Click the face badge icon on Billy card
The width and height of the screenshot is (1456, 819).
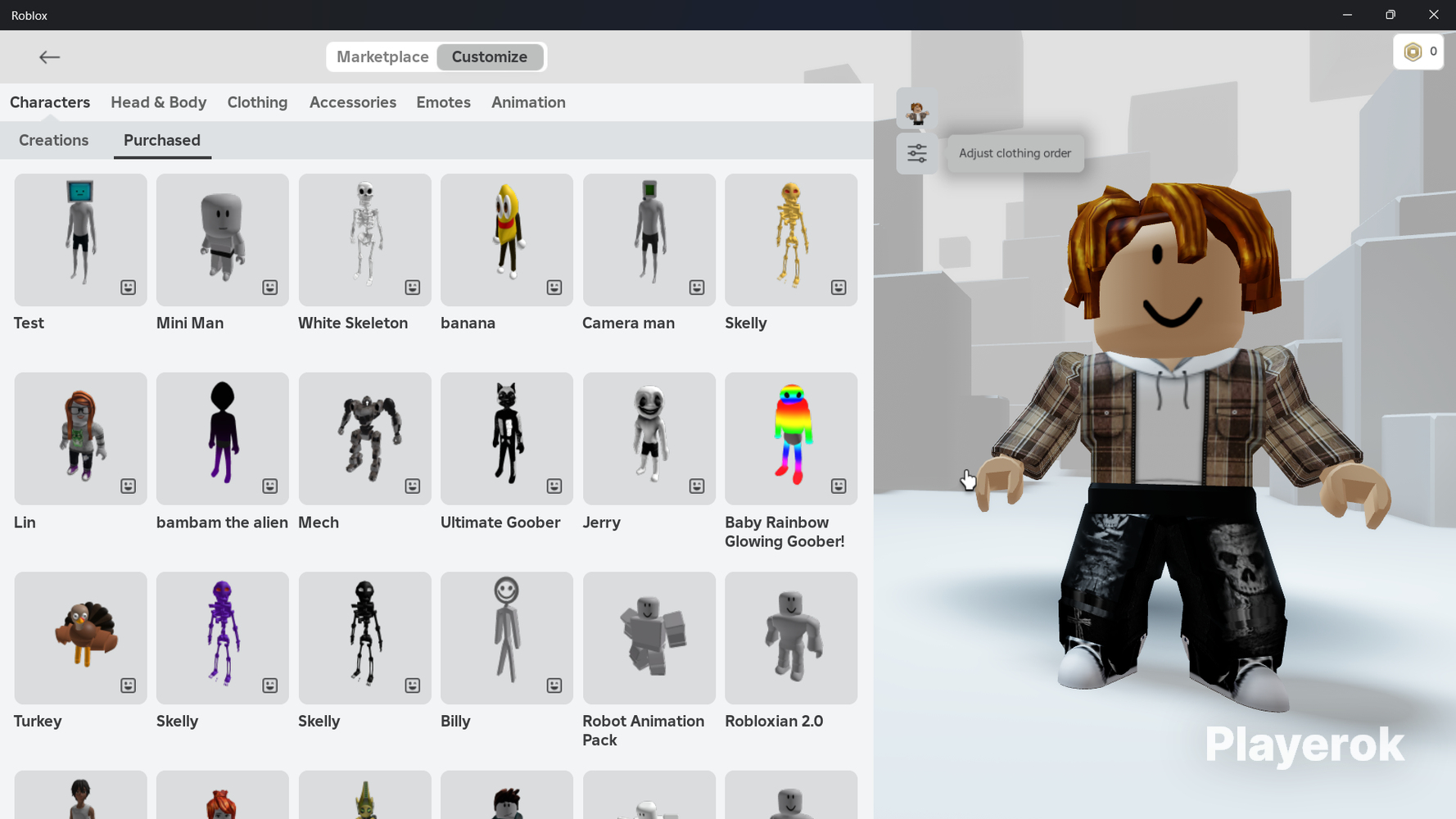(x=554, y=686)
